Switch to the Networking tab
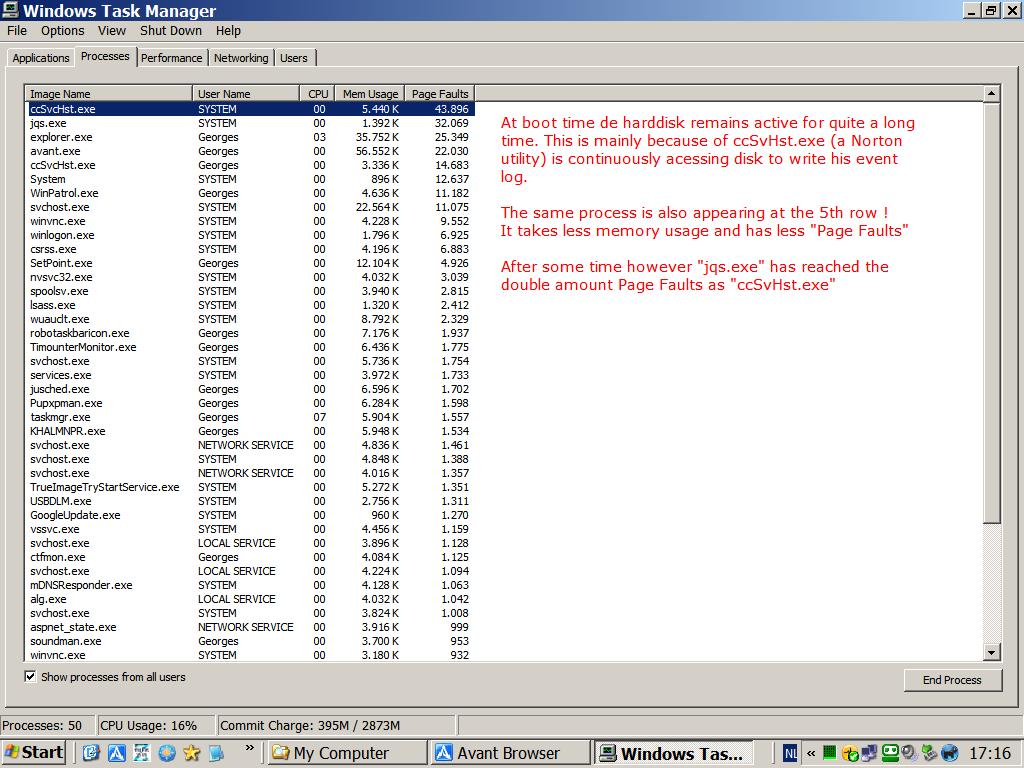The width and height of the screenshot is (1024, 768). click(x=241, y=58)
